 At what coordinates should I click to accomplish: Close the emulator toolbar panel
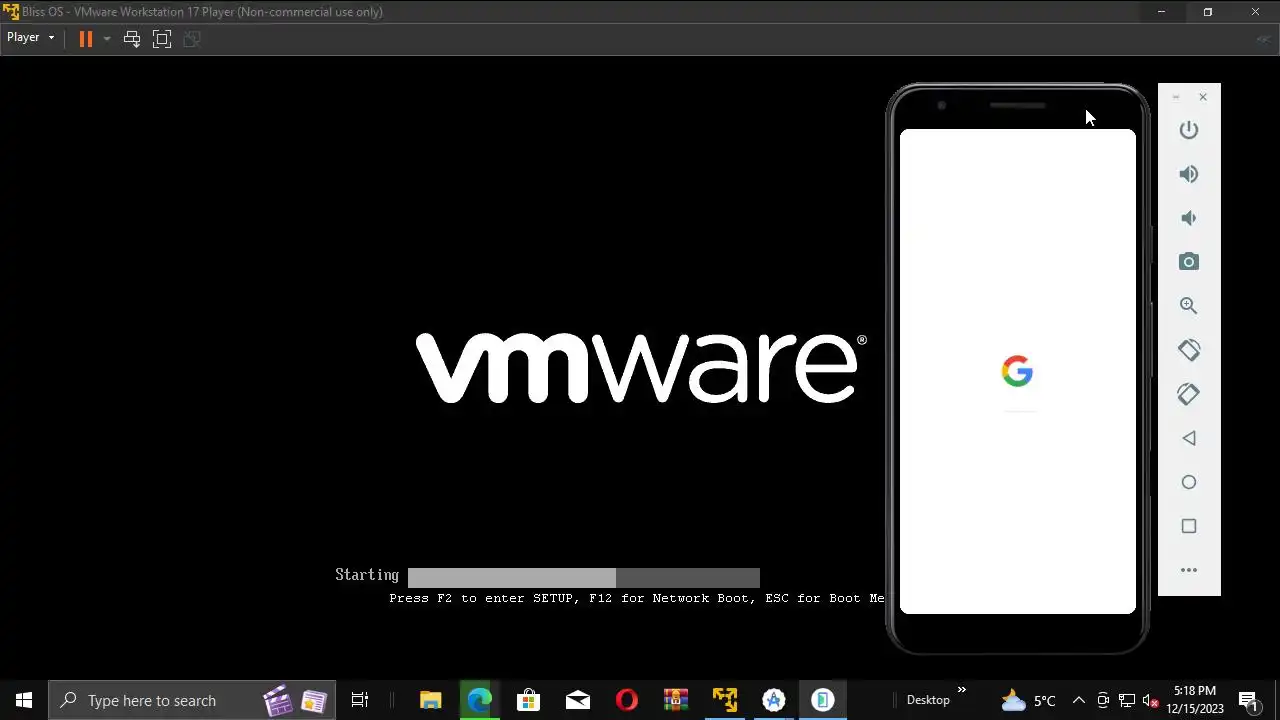(x=1203, y=97)
